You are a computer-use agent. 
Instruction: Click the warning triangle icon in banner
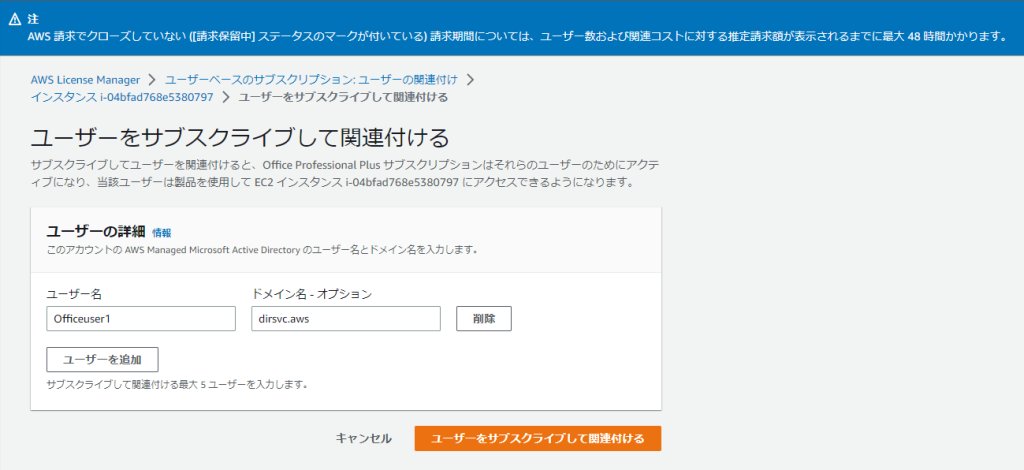[15, 20]
